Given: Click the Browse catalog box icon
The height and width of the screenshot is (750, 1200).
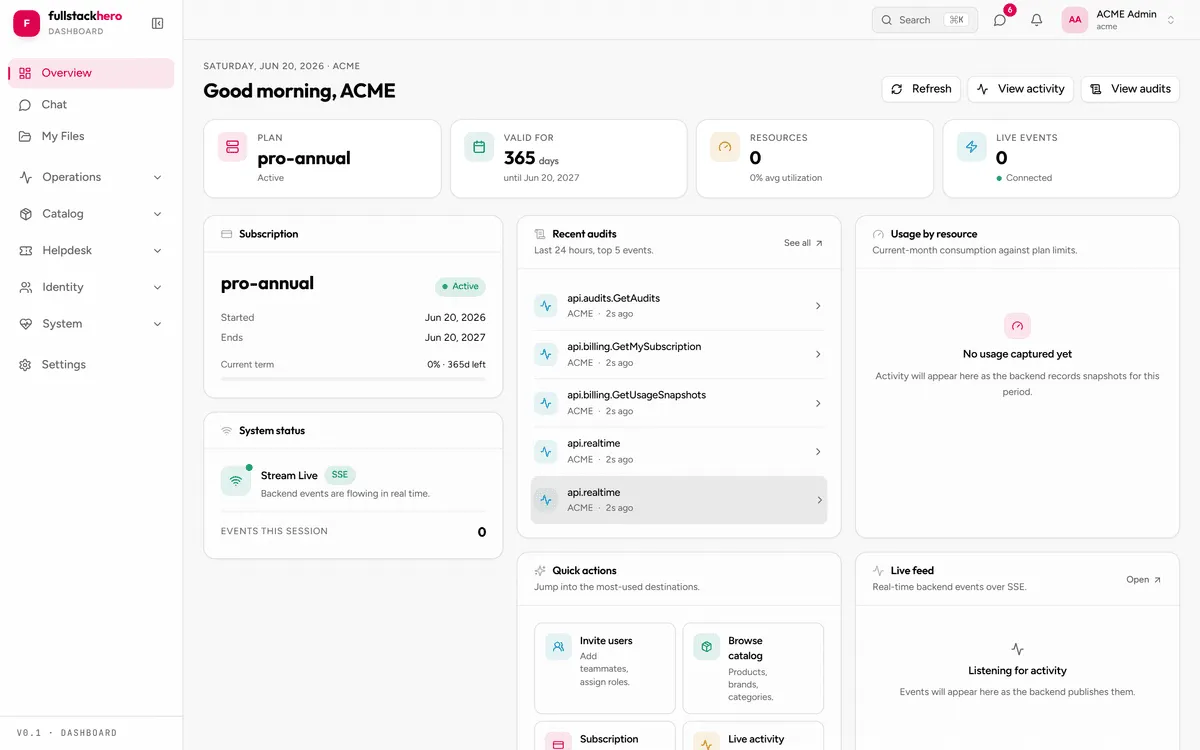Looking at the screenshot, I should coord(707,647).
